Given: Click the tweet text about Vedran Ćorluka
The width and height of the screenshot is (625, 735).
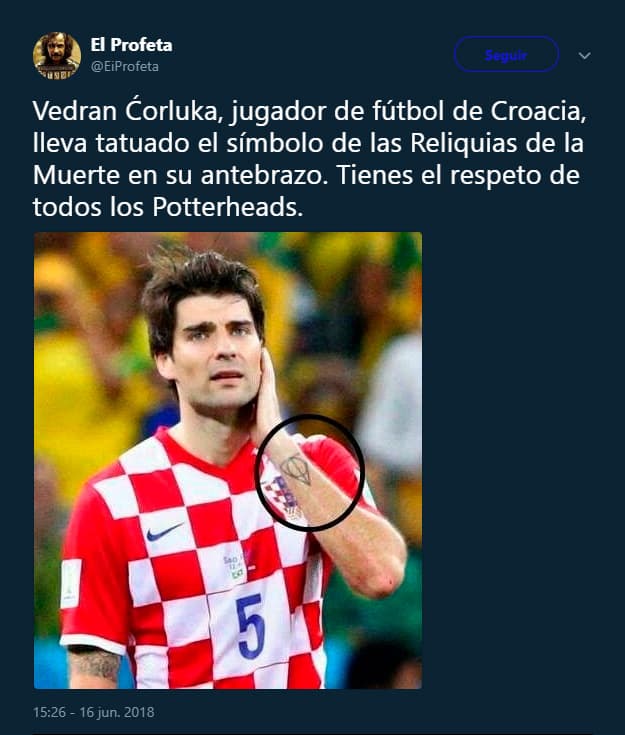Looking at the screenshot, I should click(x=309, y=159).
